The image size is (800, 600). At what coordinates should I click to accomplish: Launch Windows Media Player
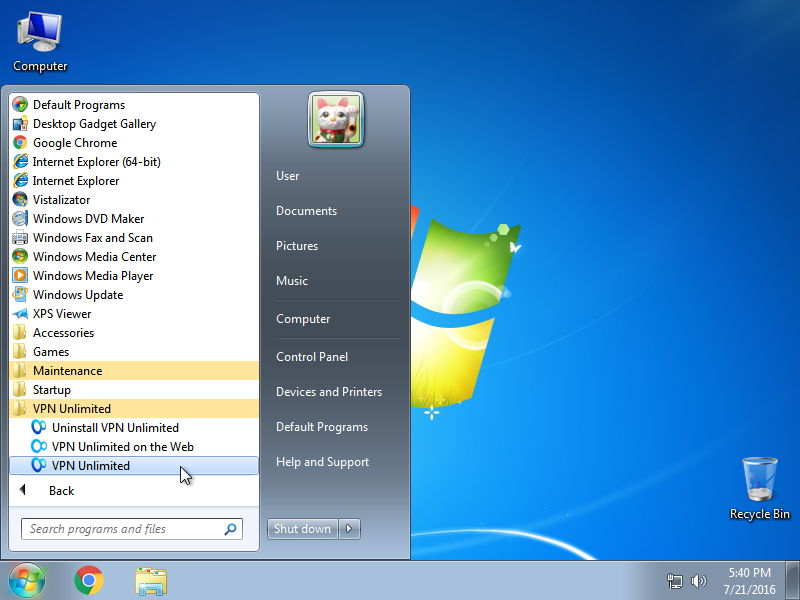(134, 276)
